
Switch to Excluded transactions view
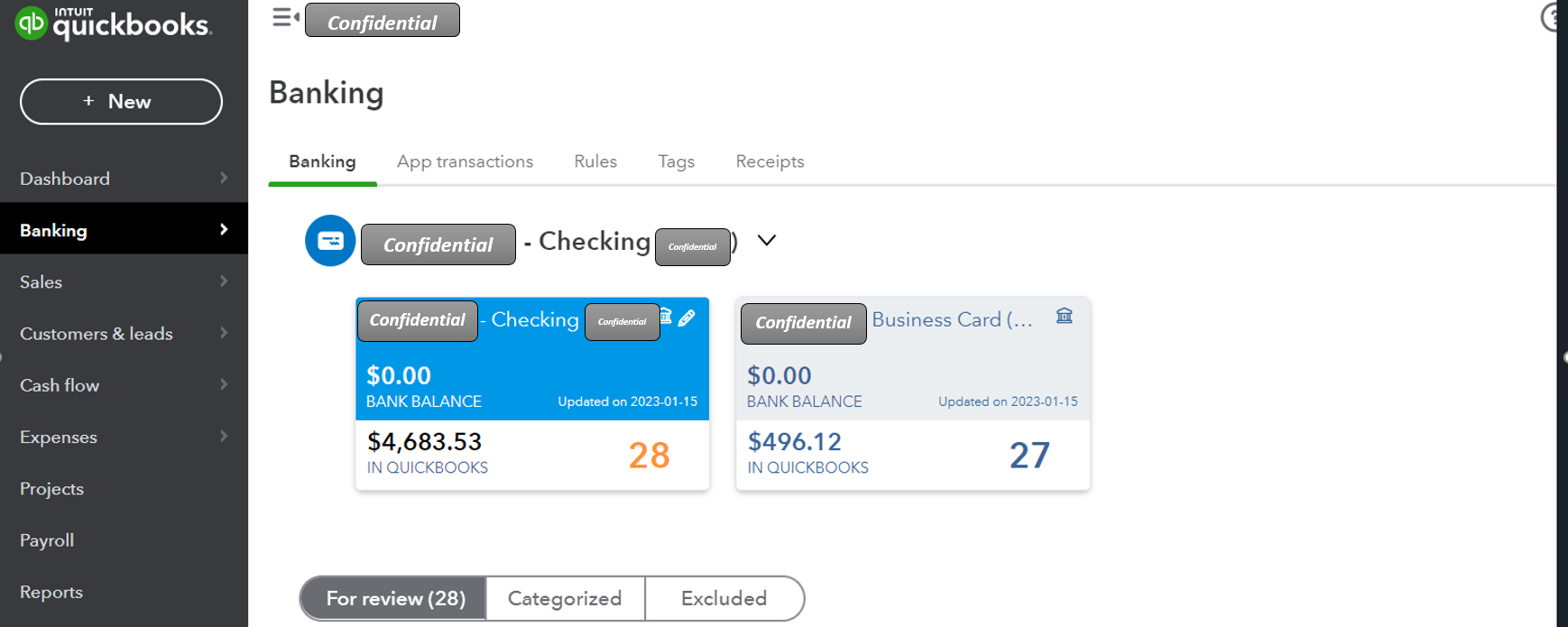coord(724,598)
